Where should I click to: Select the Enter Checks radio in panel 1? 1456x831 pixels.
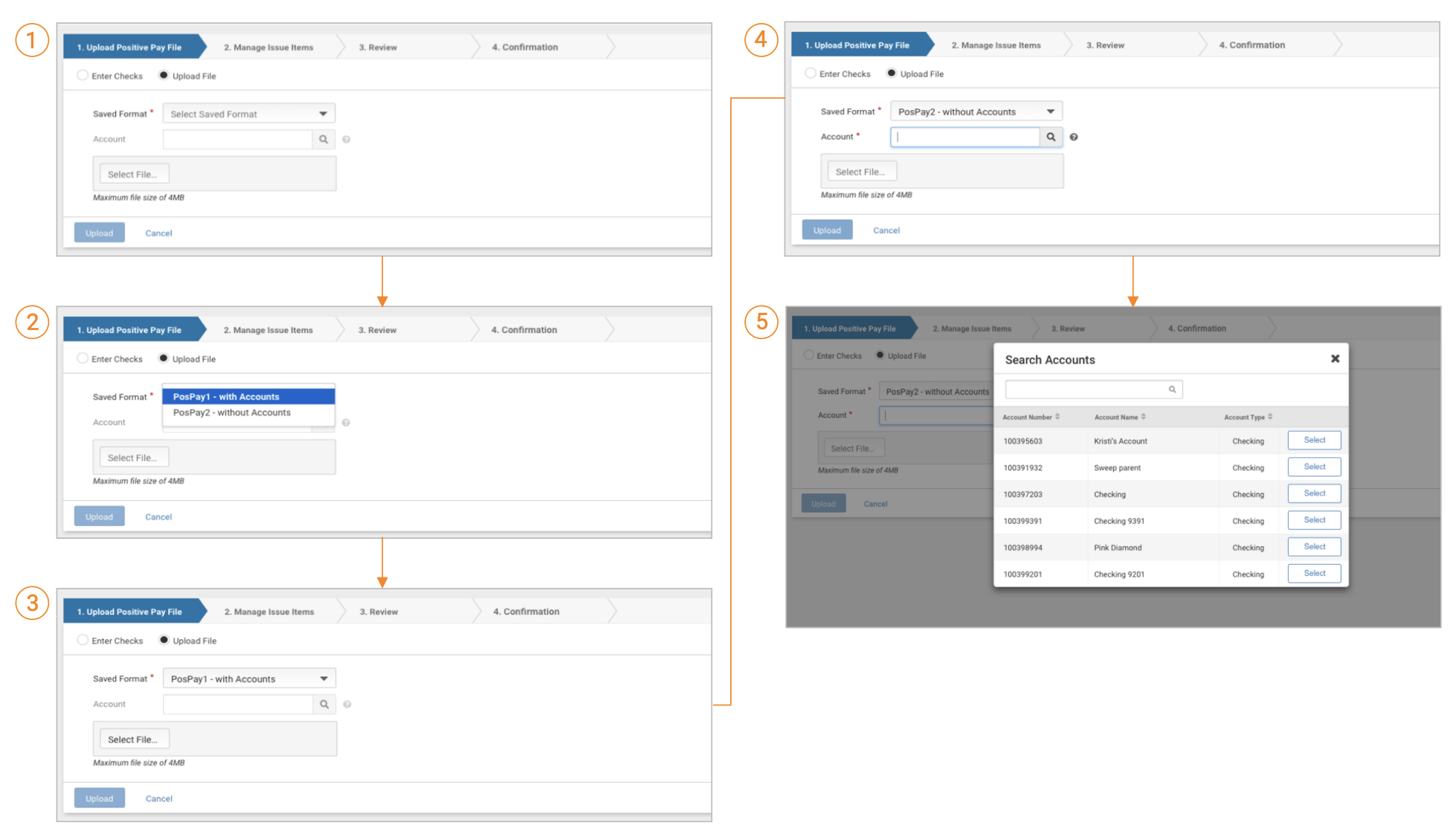pyautogui.click(x=83, y=76)
